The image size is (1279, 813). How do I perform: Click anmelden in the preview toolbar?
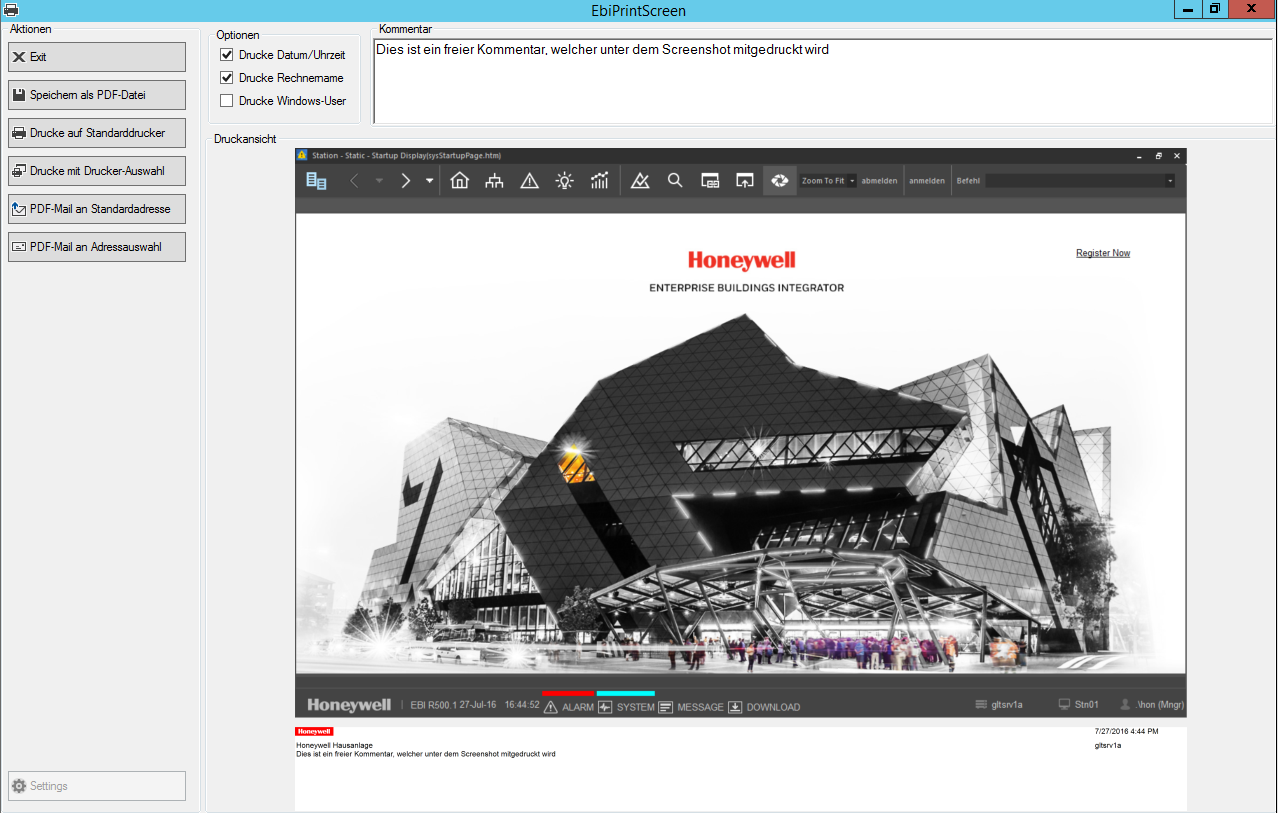pyautogui.click(x=927, y=181)
